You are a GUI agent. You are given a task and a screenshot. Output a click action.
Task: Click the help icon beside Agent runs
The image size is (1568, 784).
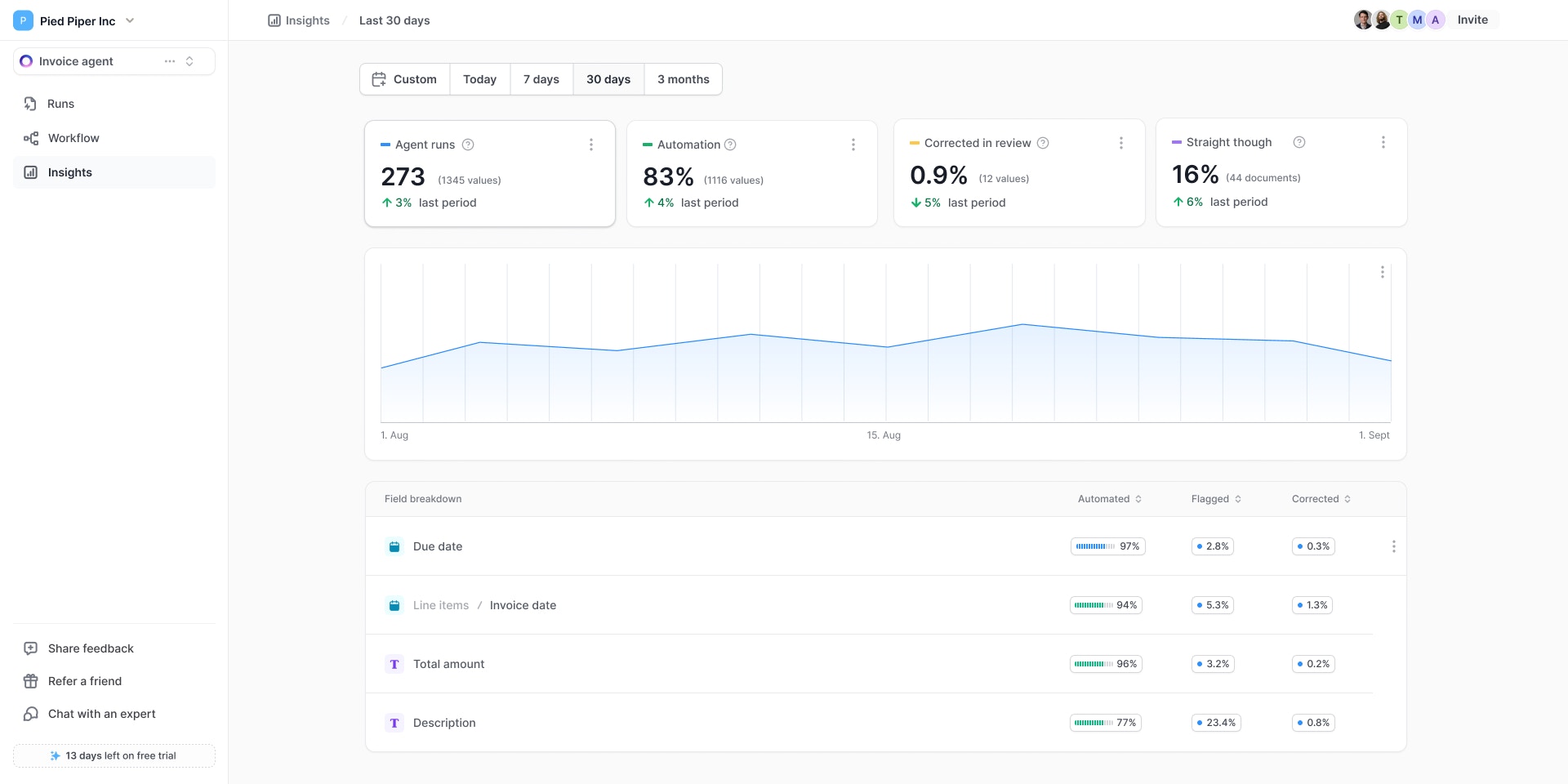pos(468,145)
